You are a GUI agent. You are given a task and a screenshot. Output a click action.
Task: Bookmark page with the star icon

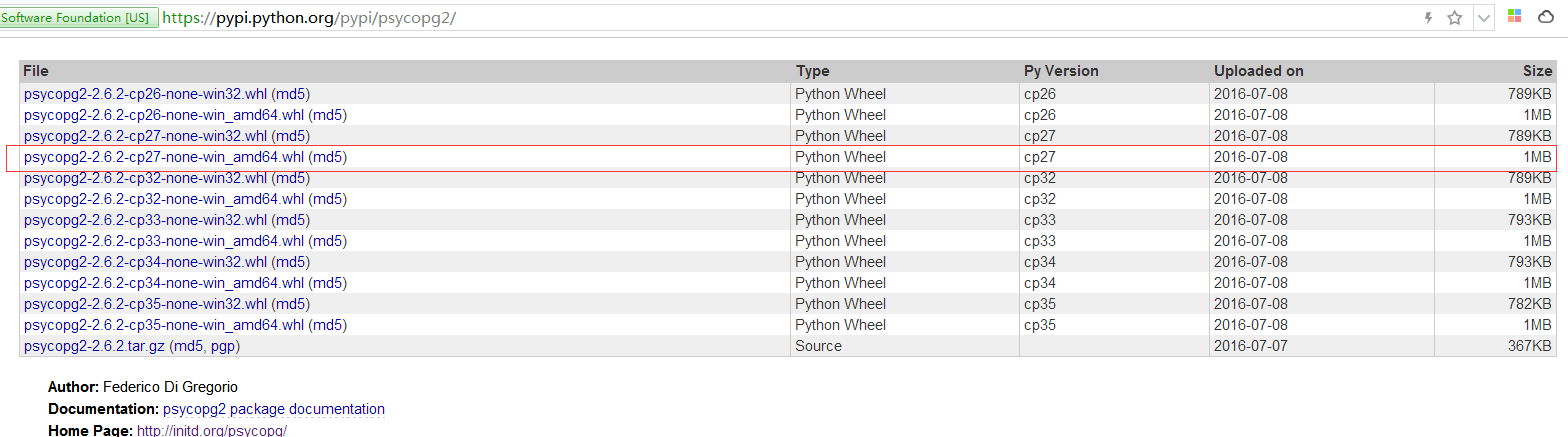[1455, 18]
